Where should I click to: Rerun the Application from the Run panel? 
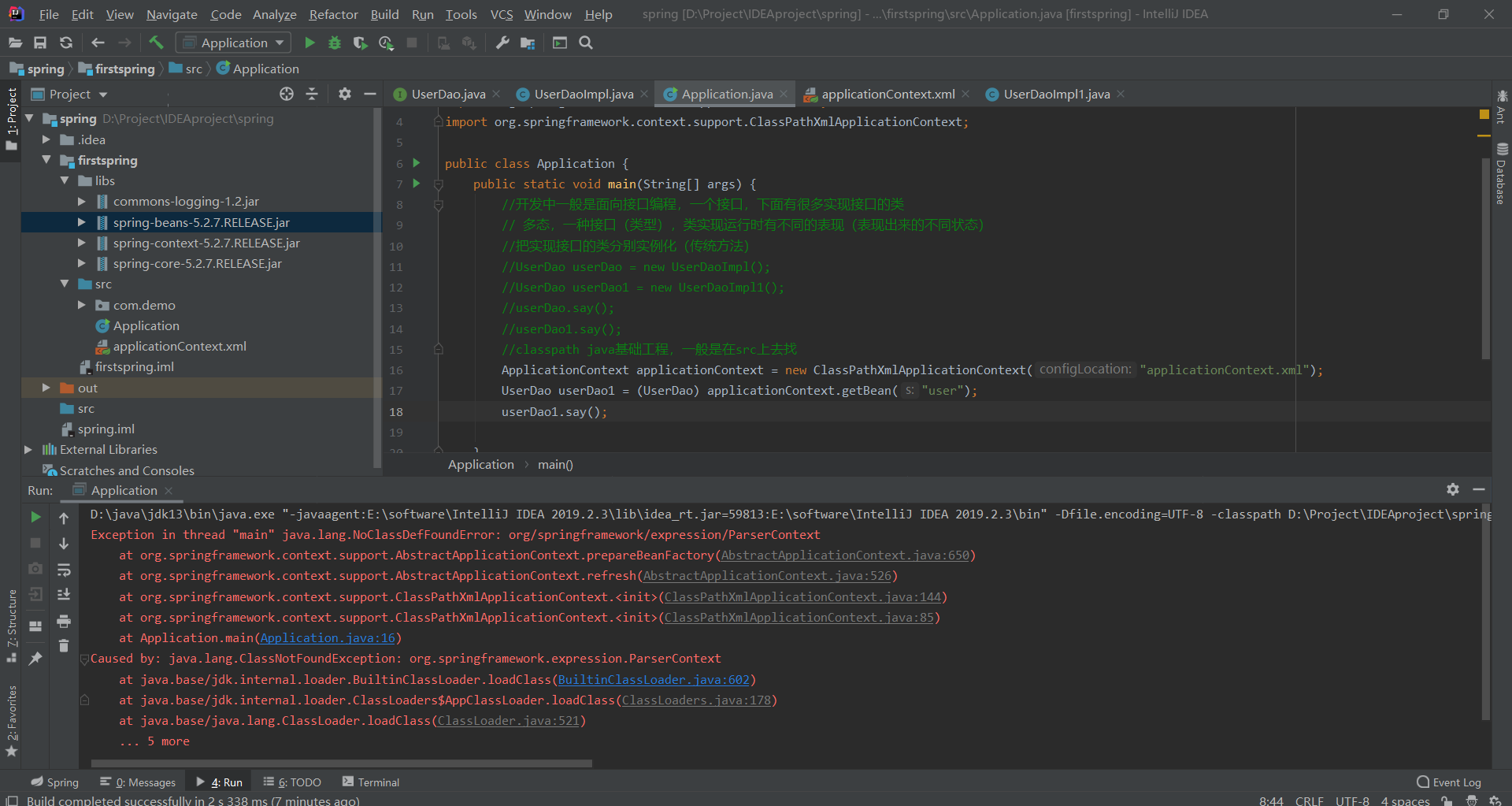[35, 518]
